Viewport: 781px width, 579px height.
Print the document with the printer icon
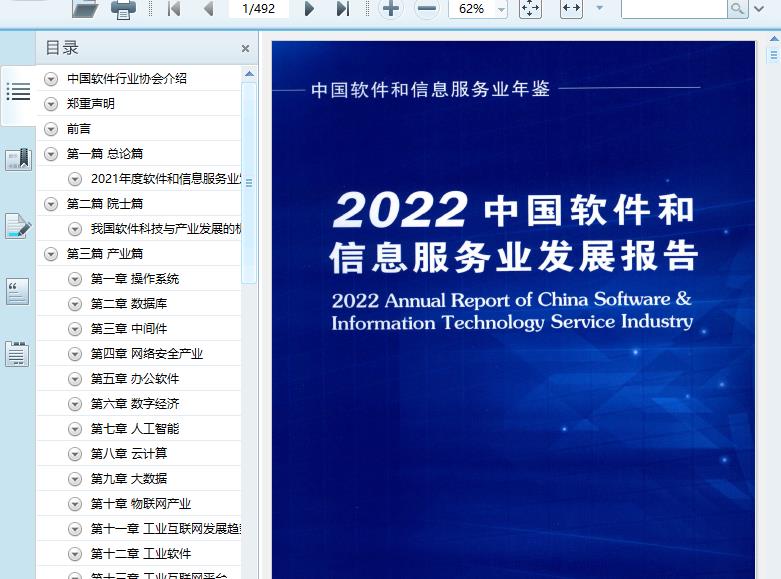123,9
